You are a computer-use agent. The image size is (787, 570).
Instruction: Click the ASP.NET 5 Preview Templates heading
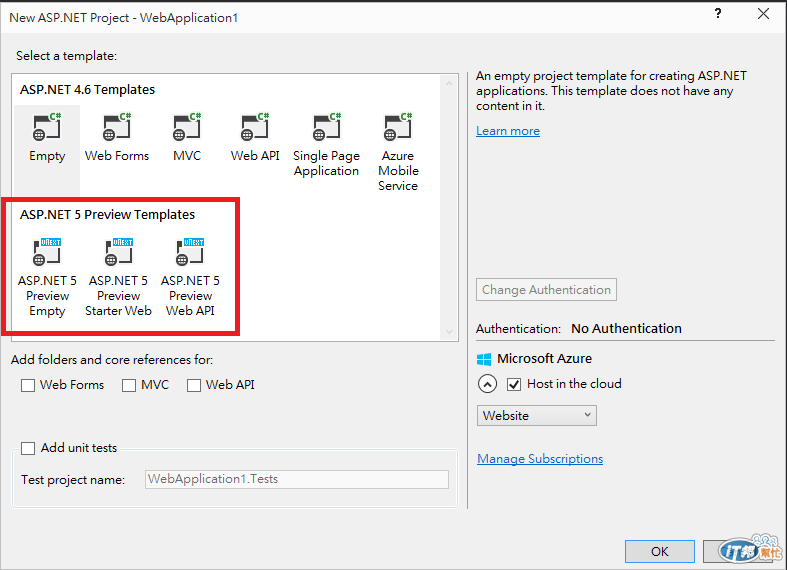[107, 215]
